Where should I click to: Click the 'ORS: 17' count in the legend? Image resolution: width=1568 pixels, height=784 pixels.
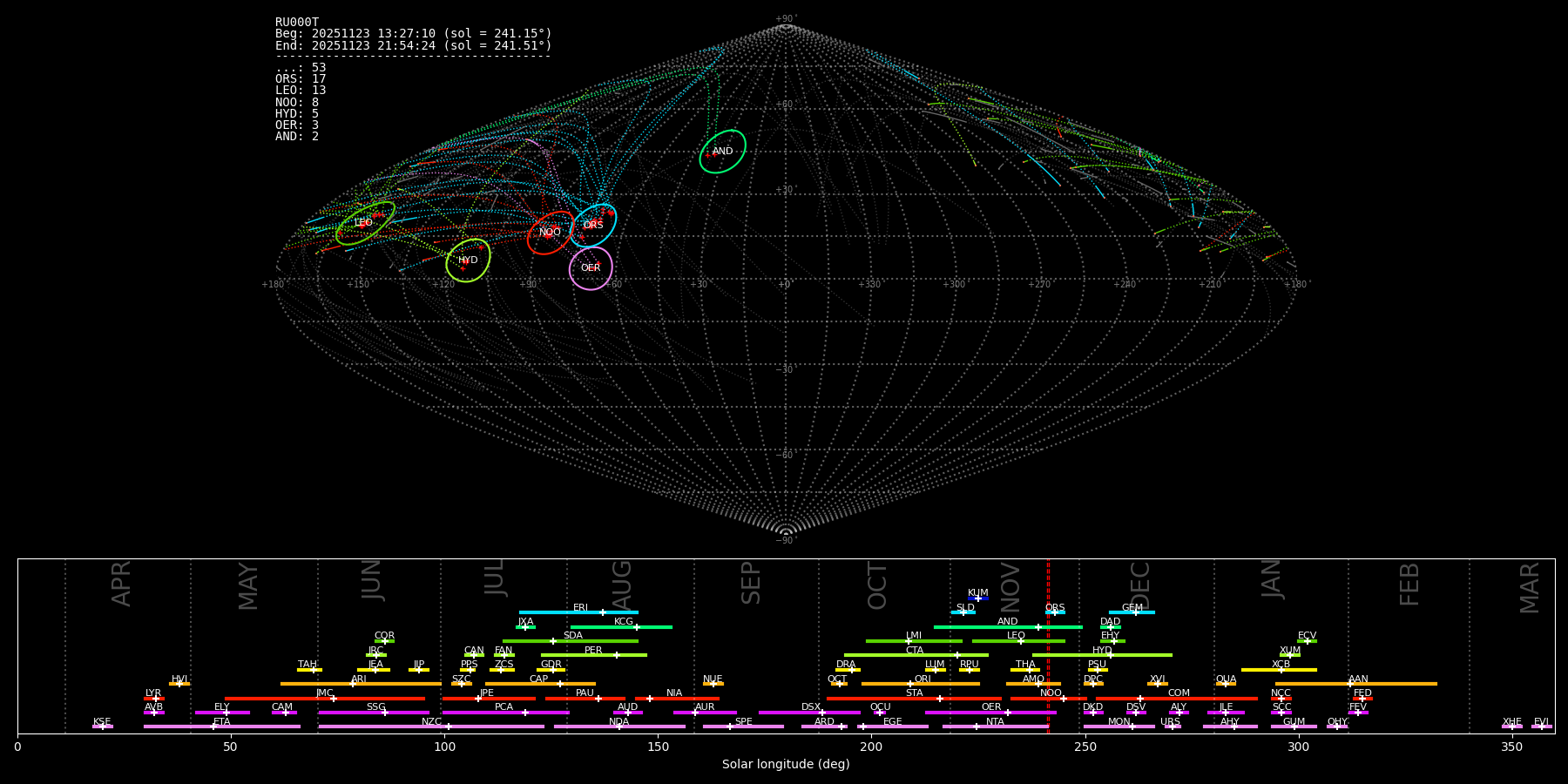click(301, 79)
